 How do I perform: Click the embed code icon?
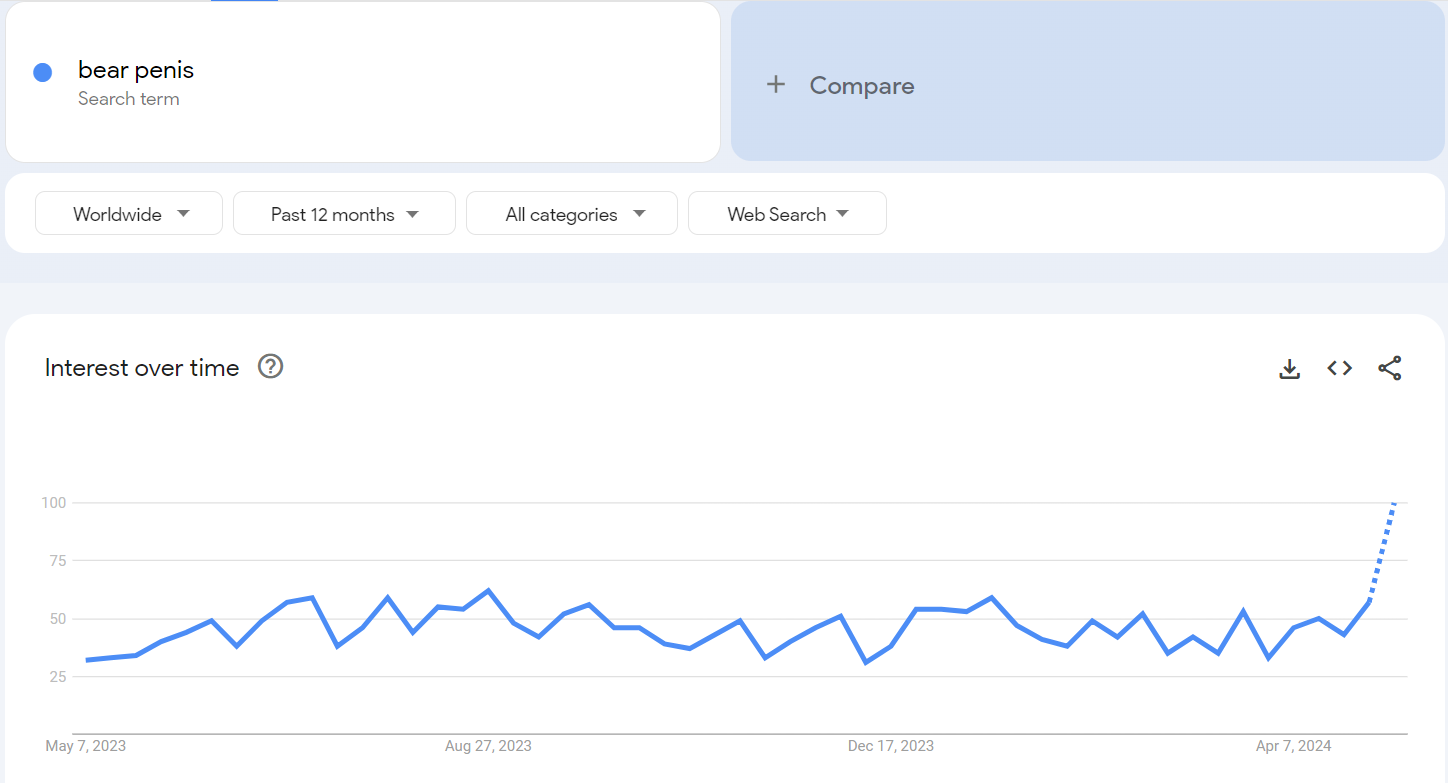[x=1340, y=368]
